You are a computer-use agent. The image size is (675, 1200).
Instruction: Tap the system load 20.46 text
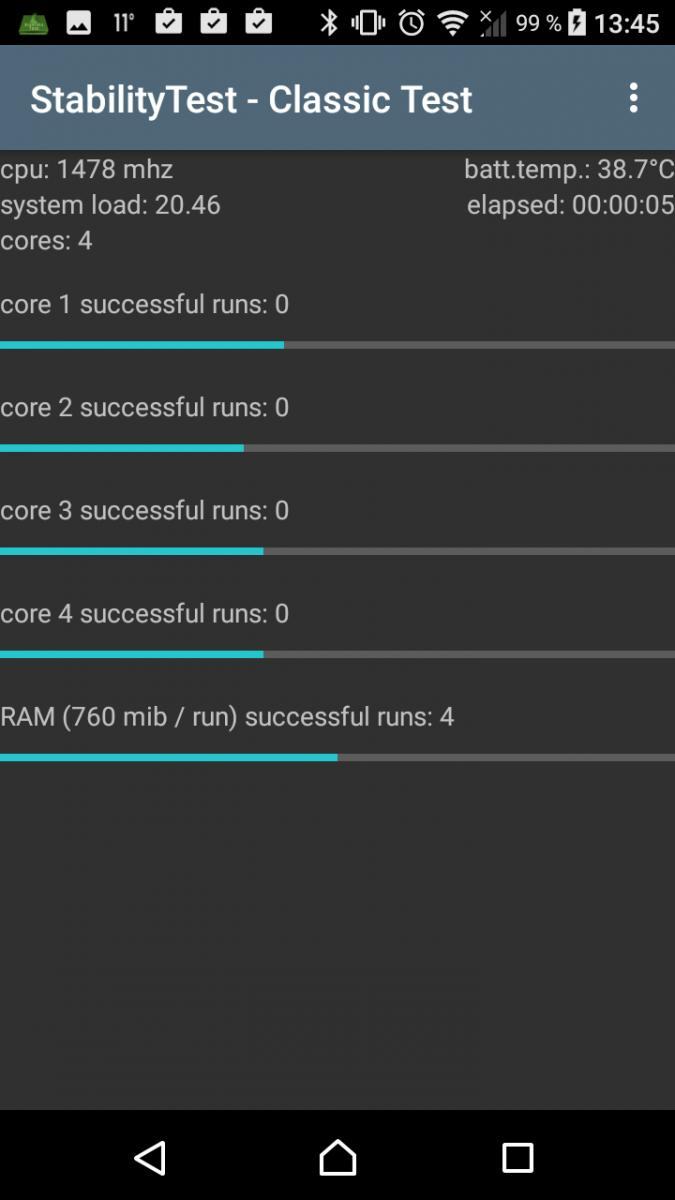coord(110,205)
